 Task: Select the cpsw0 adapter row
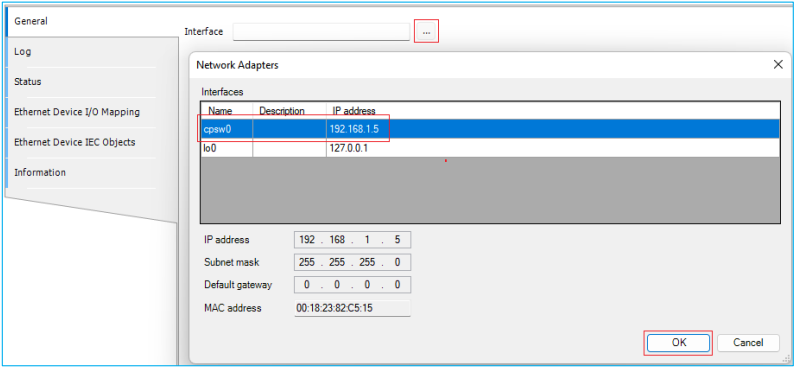point(490,129)
